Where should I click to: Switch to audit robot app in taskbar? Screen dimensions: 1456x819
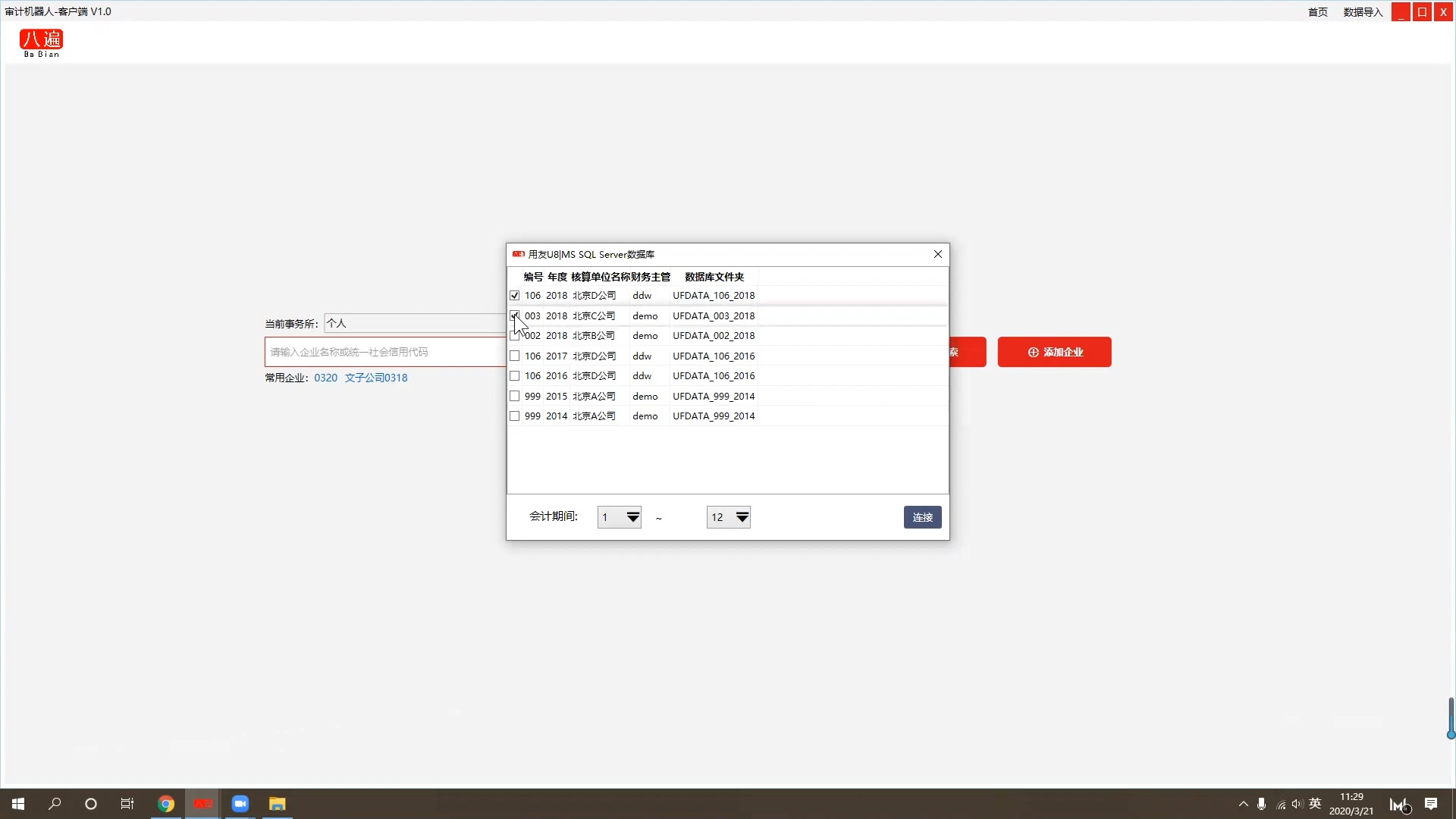pyautogui.click(x=202, y=804)
